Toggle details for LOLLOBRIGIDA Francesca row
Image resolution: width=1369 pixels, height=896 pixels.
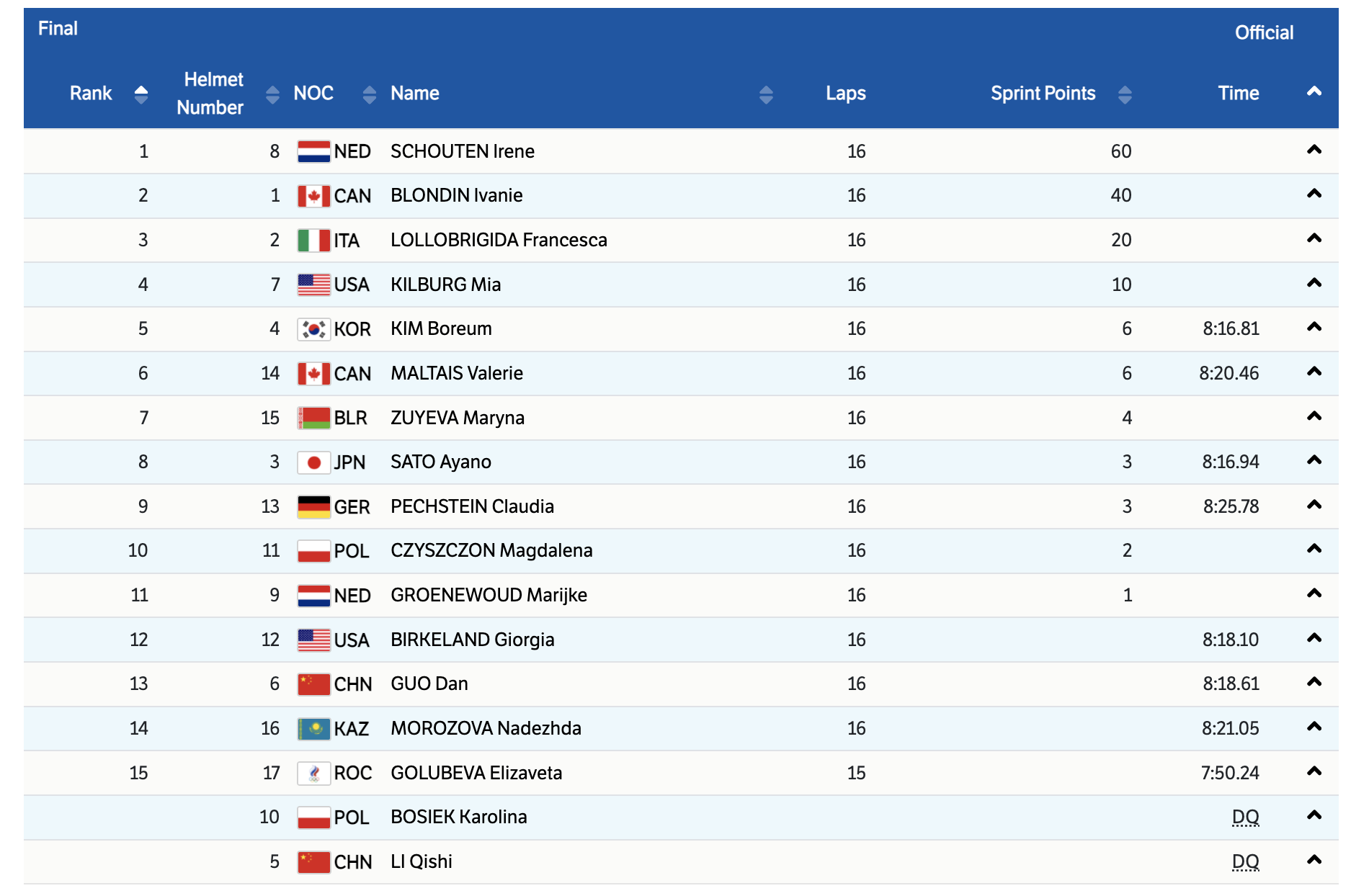1314,238
